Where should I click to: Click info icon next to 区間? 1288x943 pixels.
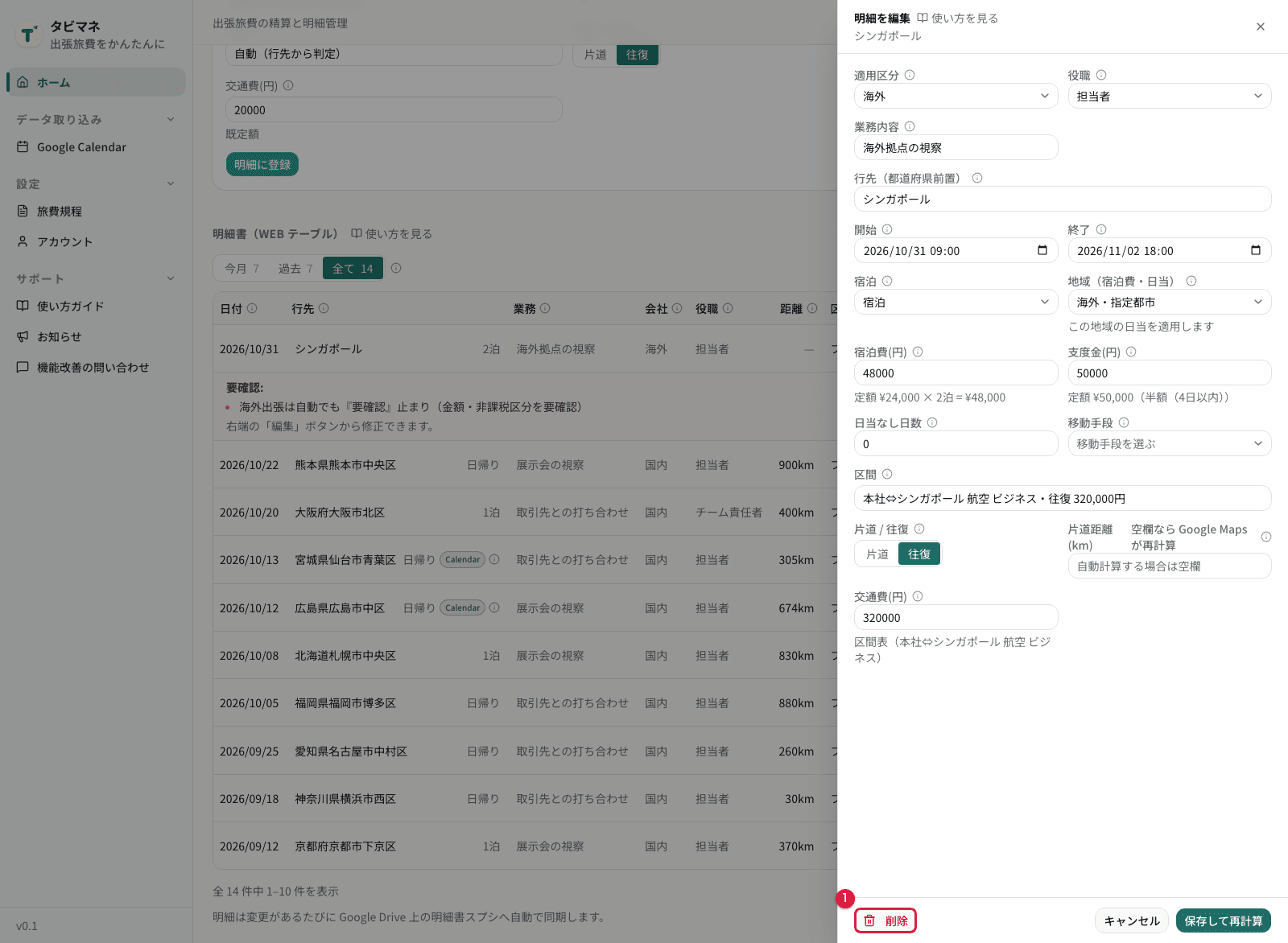point(887,474)
